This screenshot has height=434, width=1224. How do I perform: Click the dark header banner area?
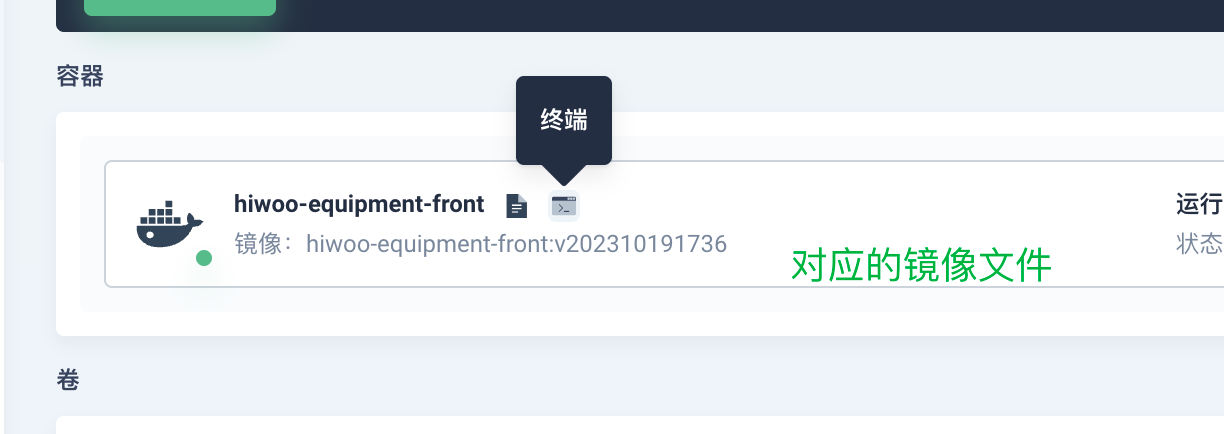(640, 15)
